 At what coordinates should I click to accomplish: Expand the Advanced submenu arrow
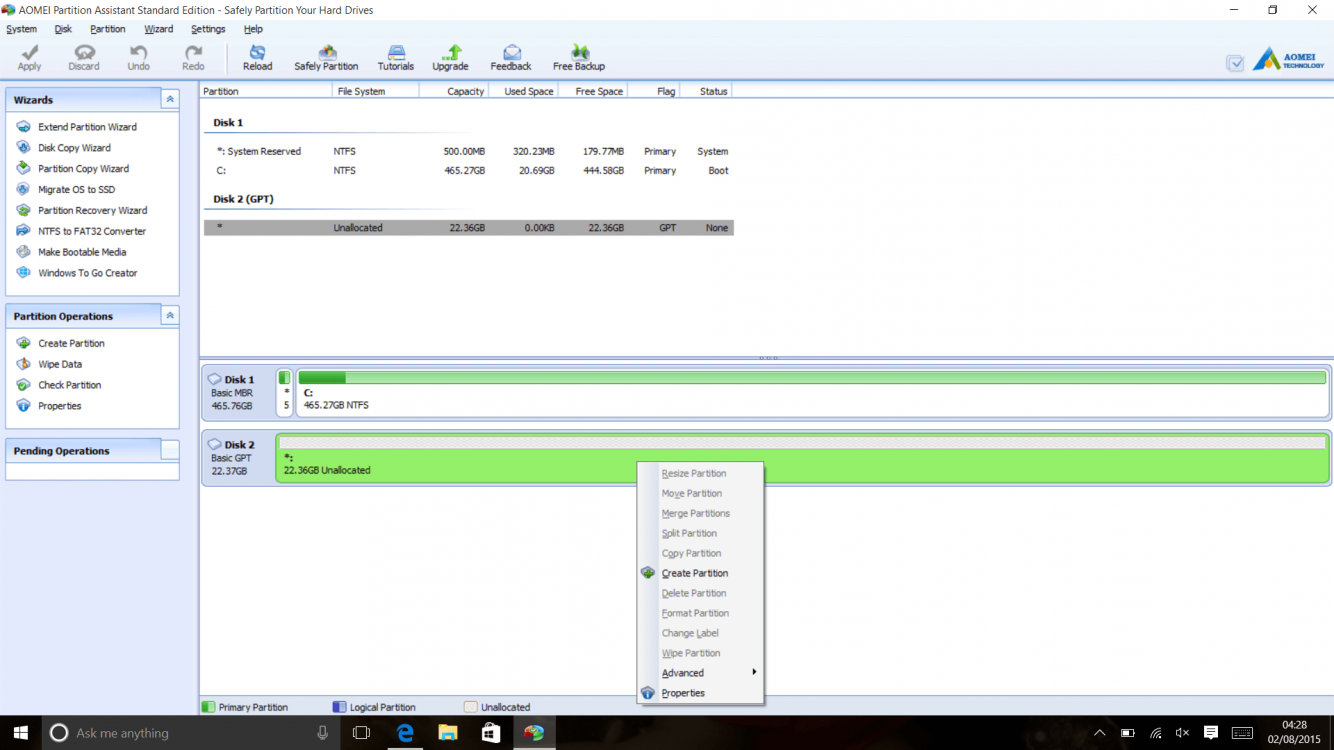click(x=754, y=672)
